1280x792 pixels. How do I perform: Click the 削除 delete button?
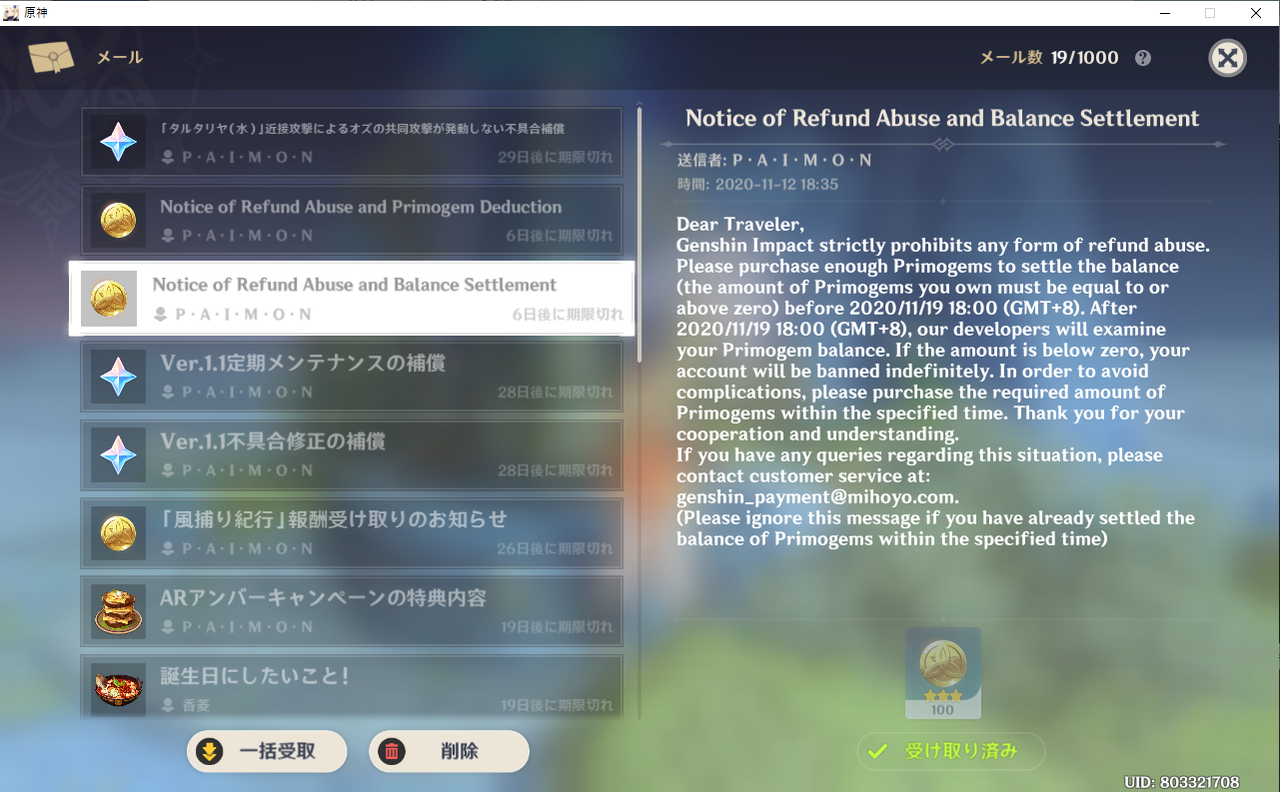[449, 752]
